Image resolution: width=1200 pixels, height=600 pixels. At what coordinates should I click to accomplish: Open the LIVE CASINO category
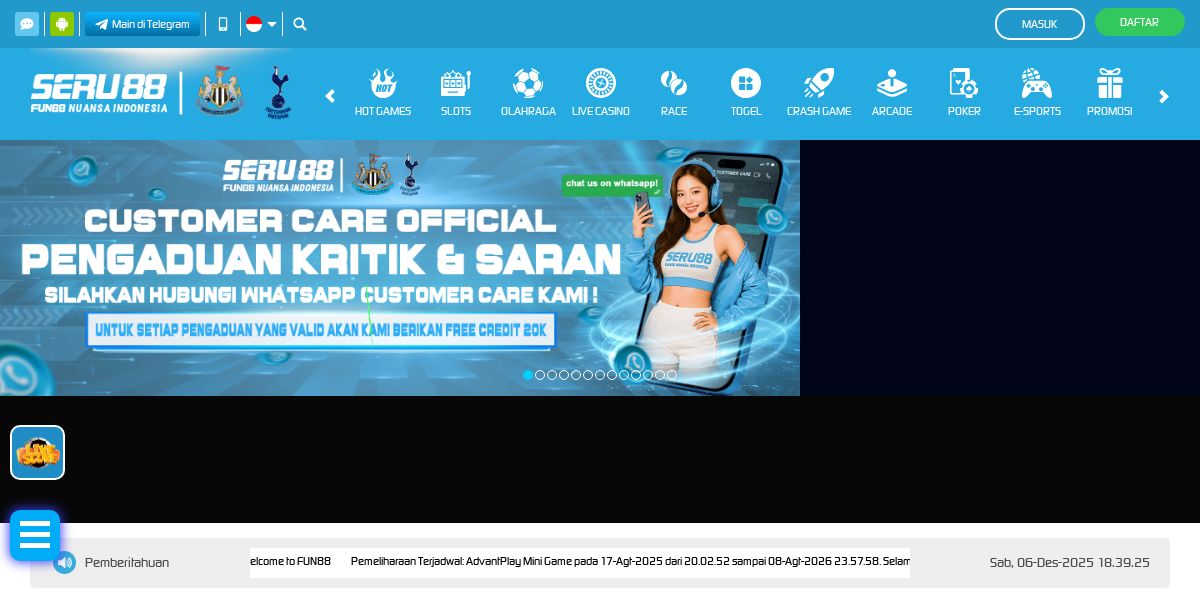click(x=601, y=93)
